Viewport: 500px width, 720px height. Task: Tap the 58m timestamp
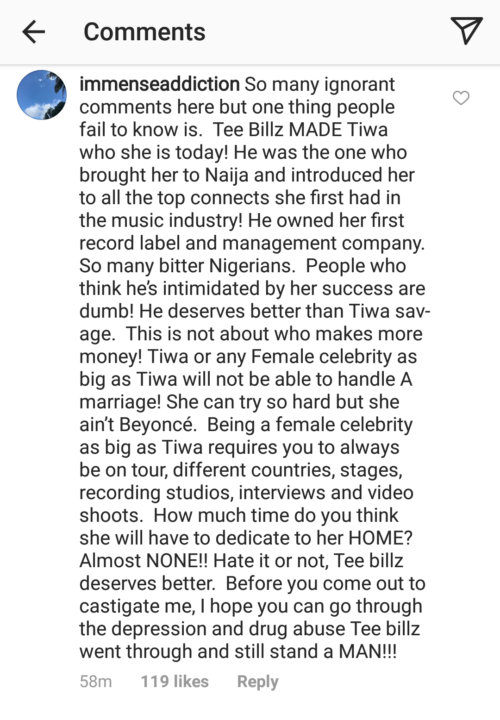(x=96, y=681)
